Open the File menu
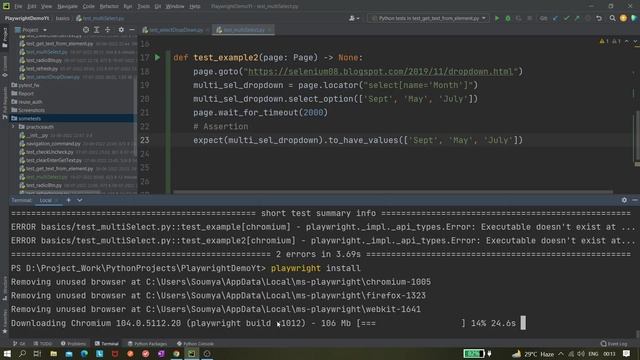 (x=18, y=6)
